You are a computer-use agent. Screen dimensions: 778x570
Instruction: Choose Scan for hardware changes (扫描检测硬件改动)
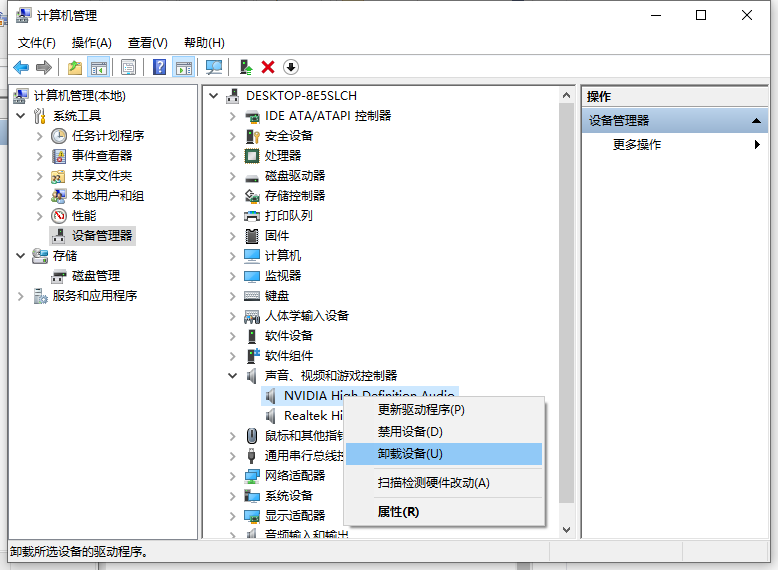click(x=444, y=483)
